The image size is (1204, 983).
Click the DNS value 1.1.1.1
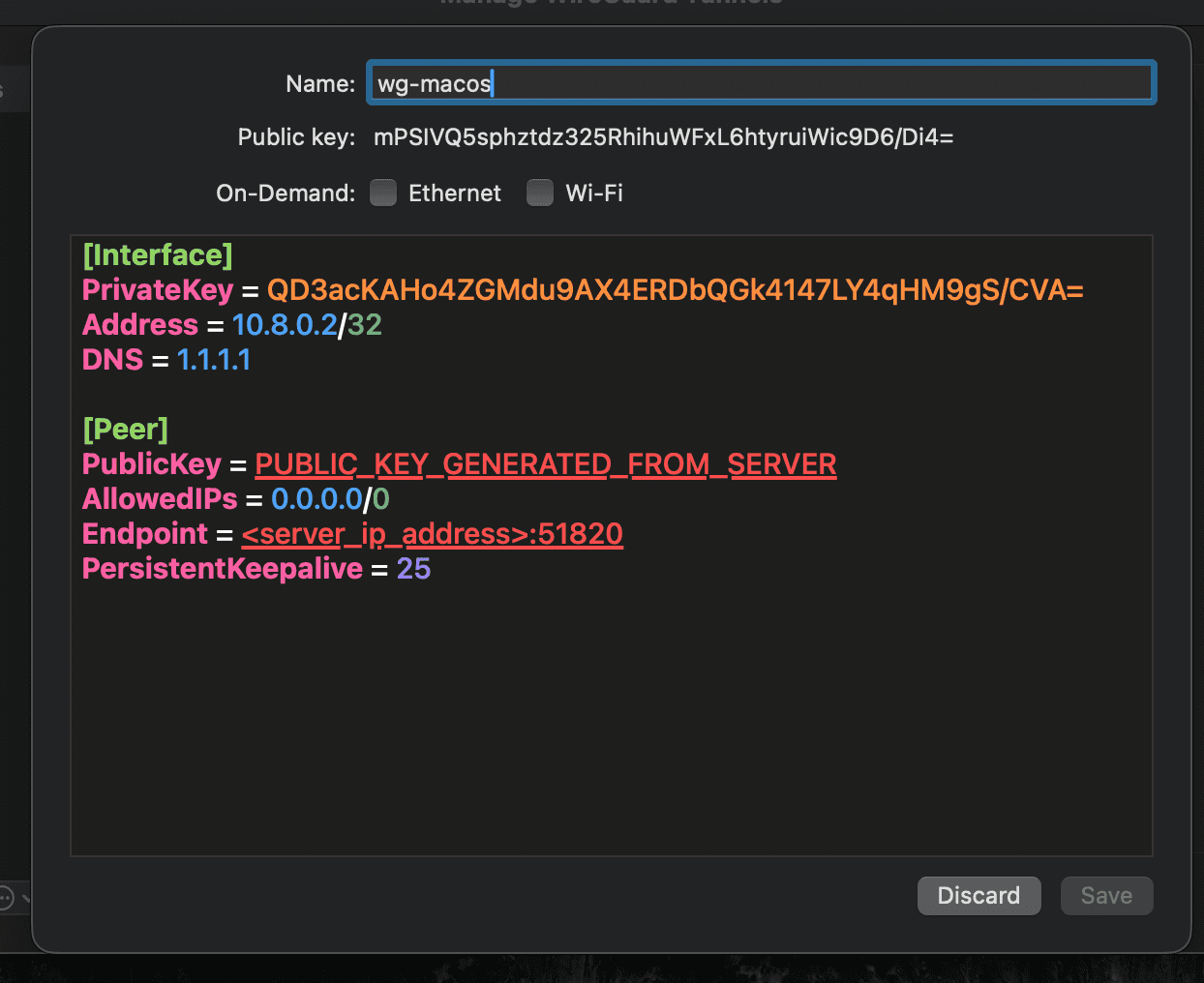213,359
